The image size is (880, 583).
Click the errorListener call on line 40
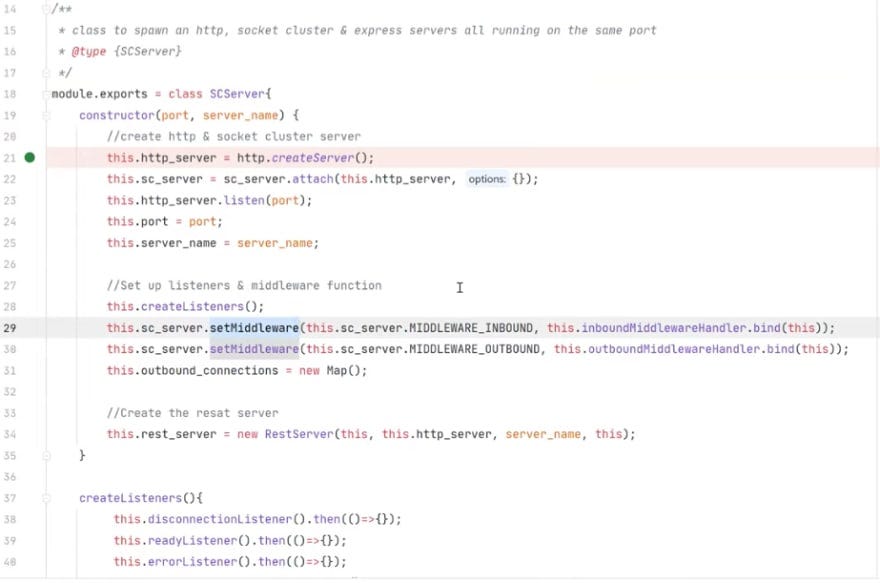pos(188,561)
